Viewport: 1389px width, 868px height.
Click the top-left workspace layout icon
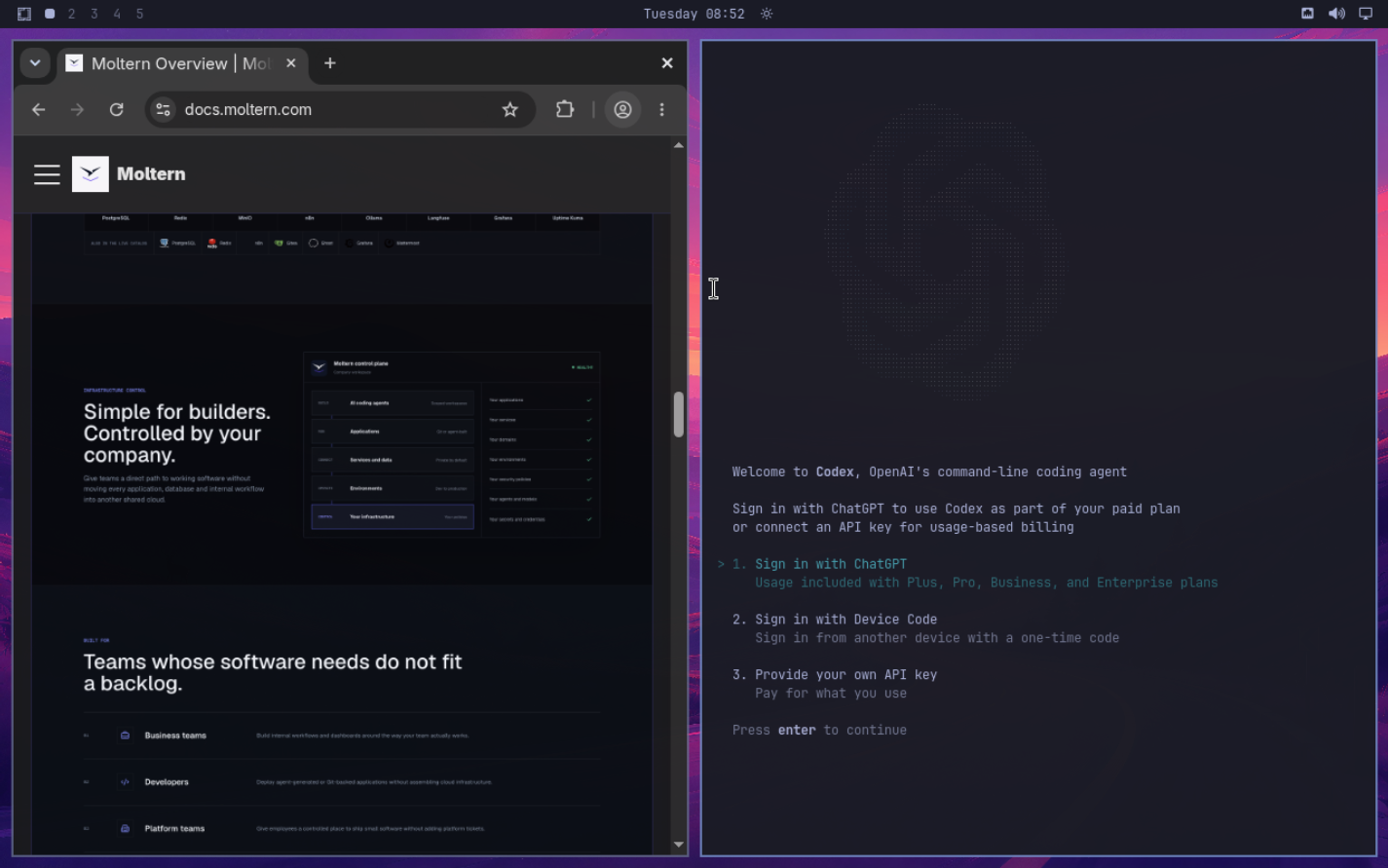pyautogui.click(x=24, y=14)
